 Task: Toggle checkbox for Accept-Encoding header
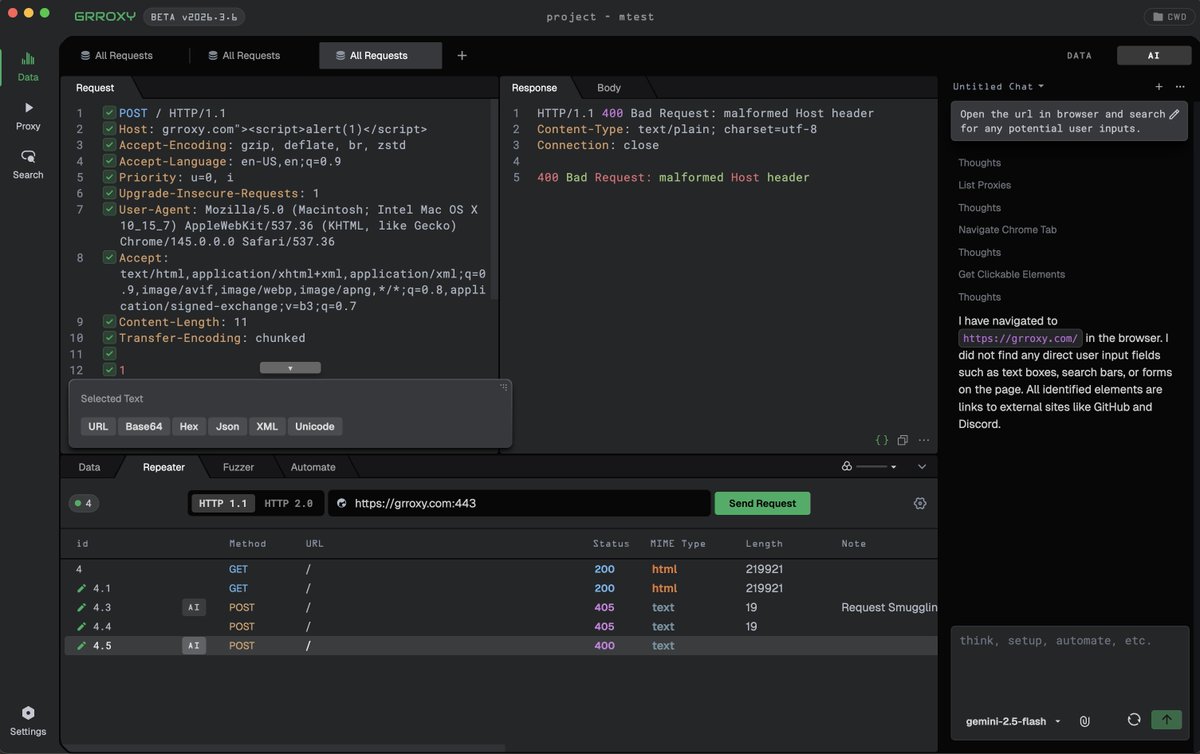109,145
